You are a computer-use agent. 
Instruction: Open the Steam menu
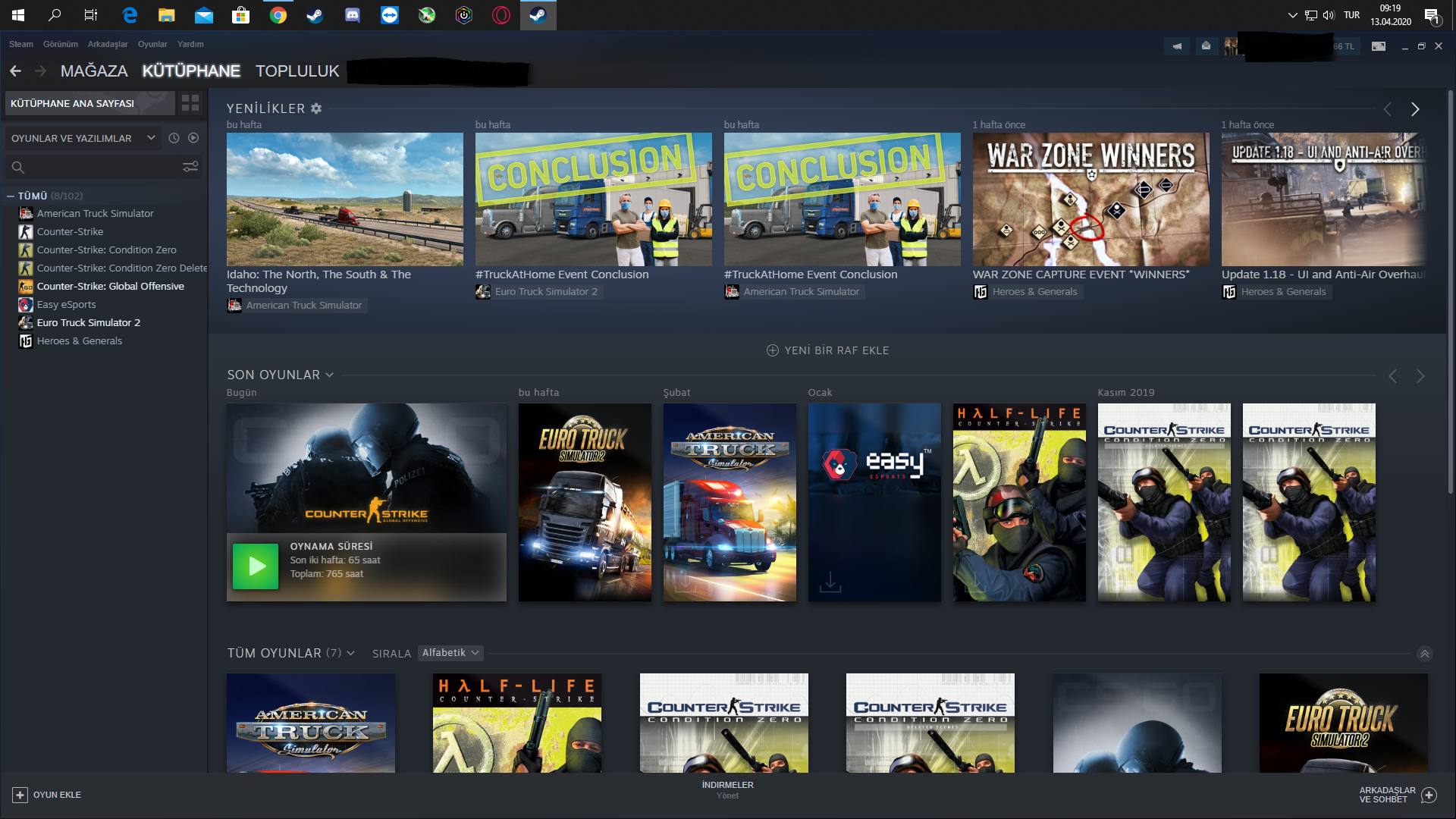pos(21,44)
